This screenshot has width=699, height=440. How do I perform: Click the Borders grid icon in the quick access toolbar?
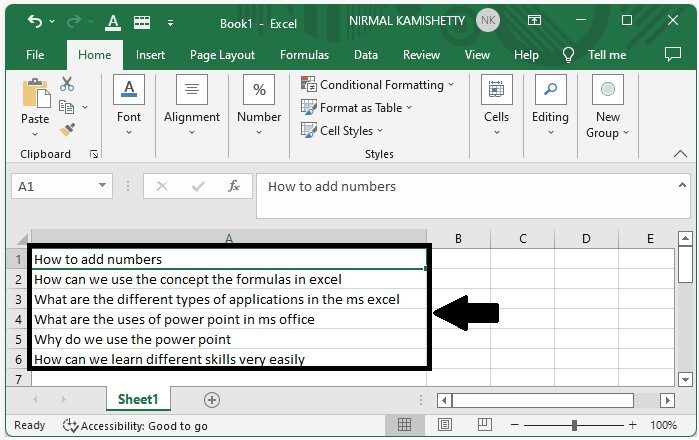[142, 22]
